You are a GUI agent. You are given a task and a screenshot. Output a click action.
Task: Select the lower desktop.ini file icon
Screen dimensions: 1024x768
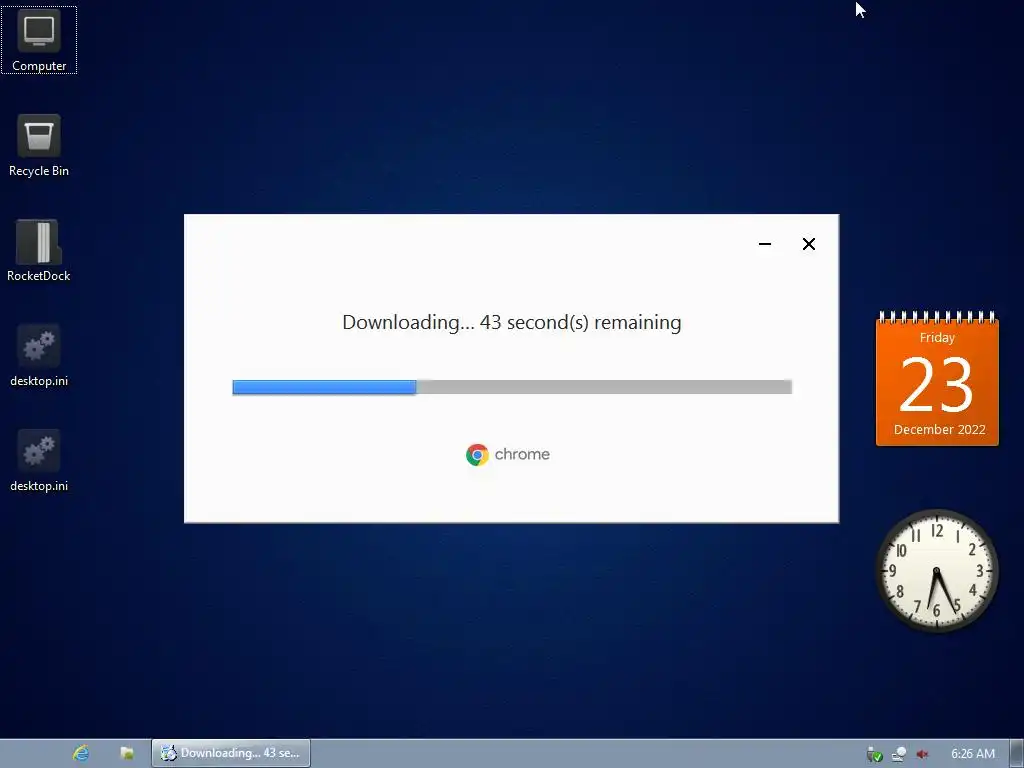click(39, 460)
